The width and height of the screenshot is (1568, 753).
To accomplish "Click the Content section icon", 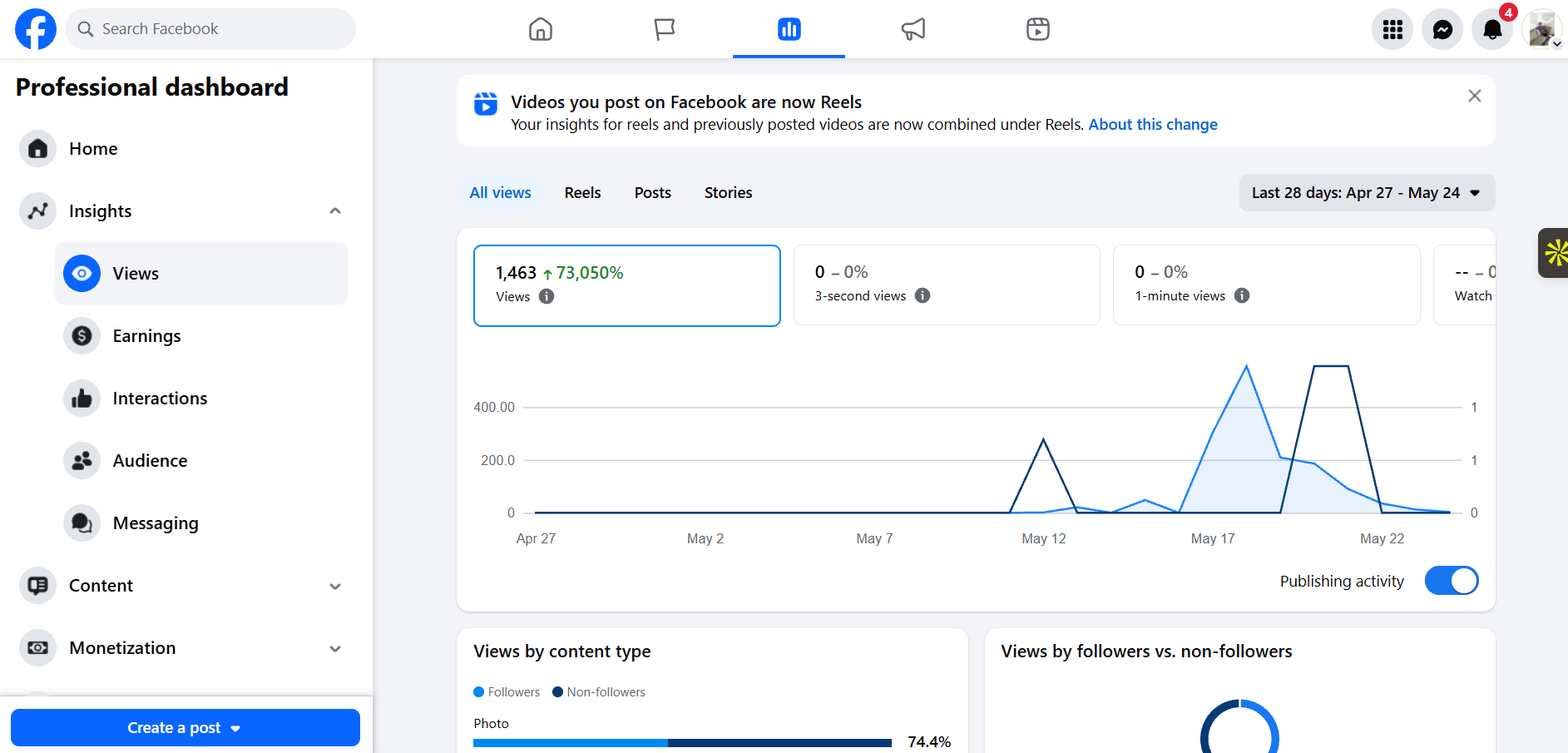I will [37, 586].
